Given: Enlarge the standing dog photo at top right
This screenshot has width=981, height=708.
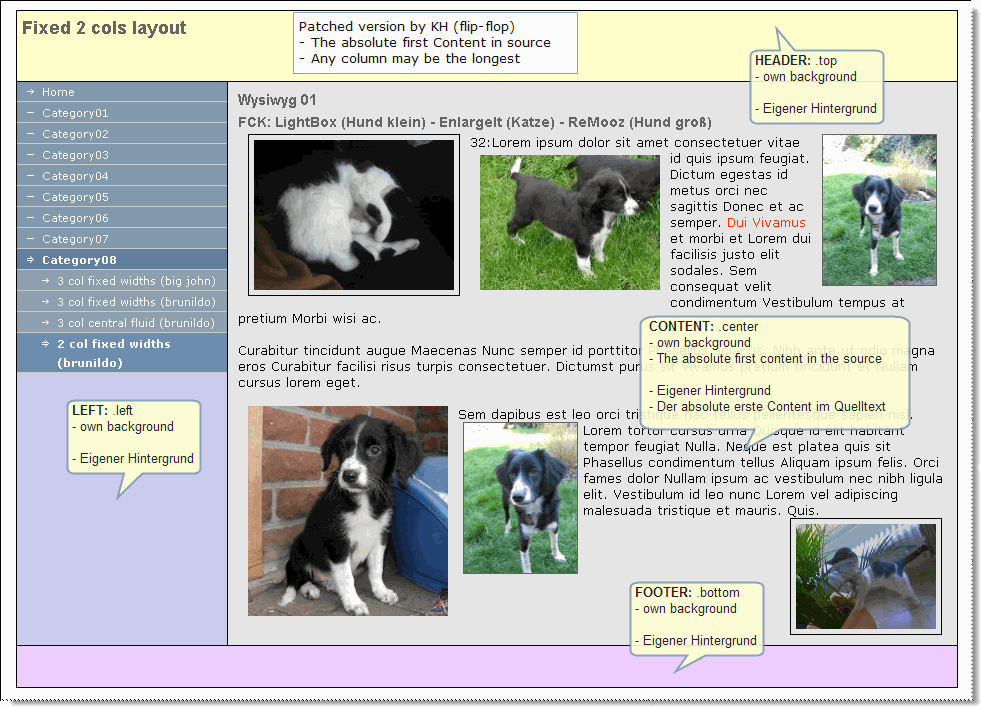Looking at the screenshot, I should [879, 210].
